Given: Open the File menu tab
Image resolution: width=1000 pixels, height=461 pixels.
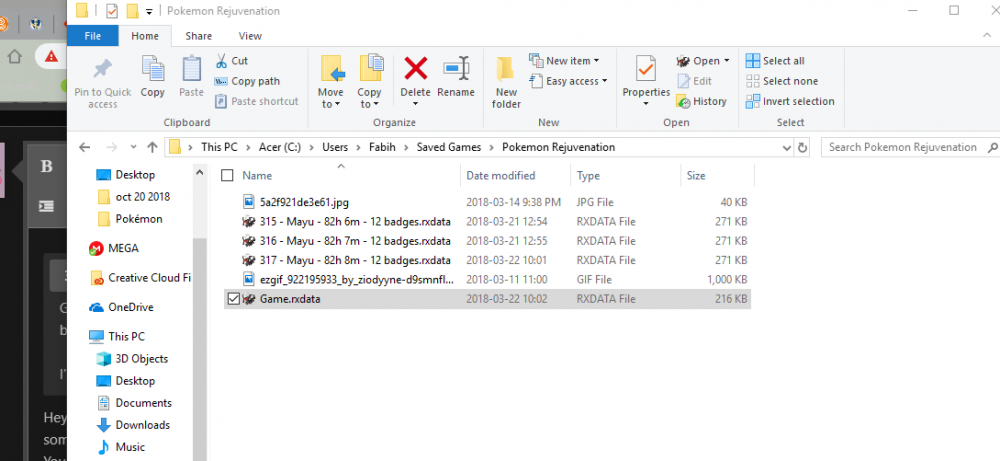Looking at the screenshot, I should (92, 36).
